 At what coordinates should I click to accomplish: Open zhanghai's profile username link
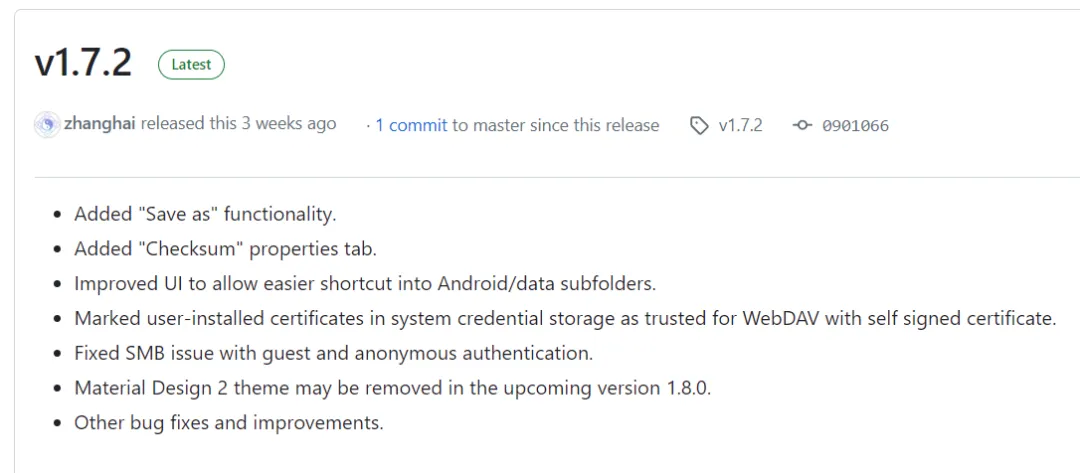pyautogui.click(x=100, y=124)
